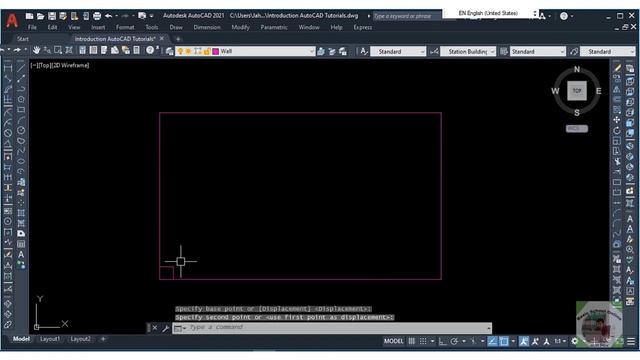Viewport: 640px width, 360px height.
Task: Select the Circle draw tool
Action: [21, 131]
